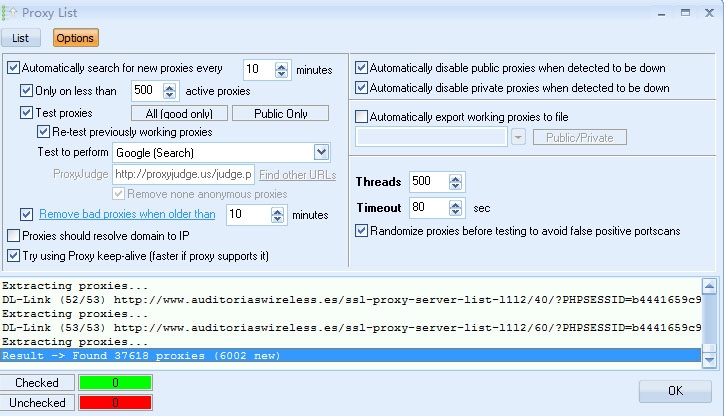Screen dimensions: 724x416
Task: Click the Timeout value field
Action: point(428,207)
